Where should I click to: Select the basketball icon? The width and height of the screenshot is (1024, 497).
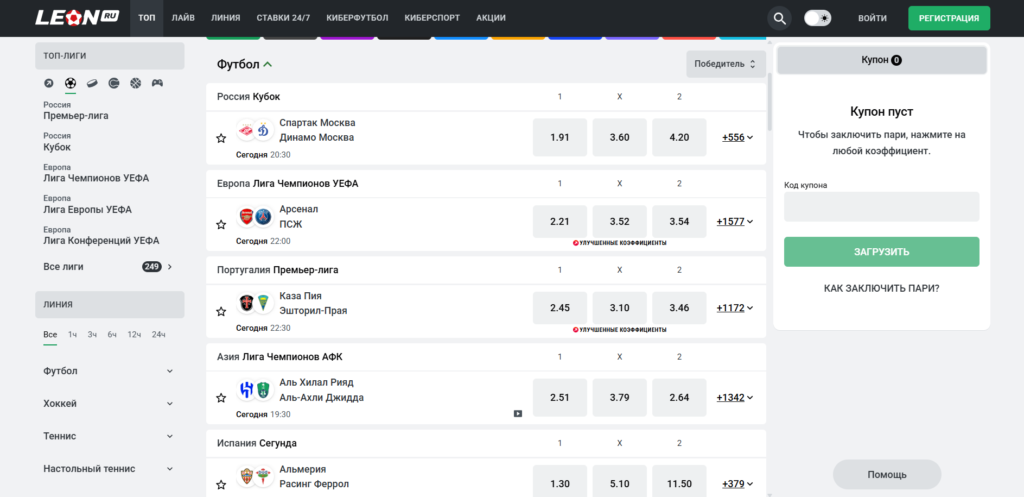point(135,84)
